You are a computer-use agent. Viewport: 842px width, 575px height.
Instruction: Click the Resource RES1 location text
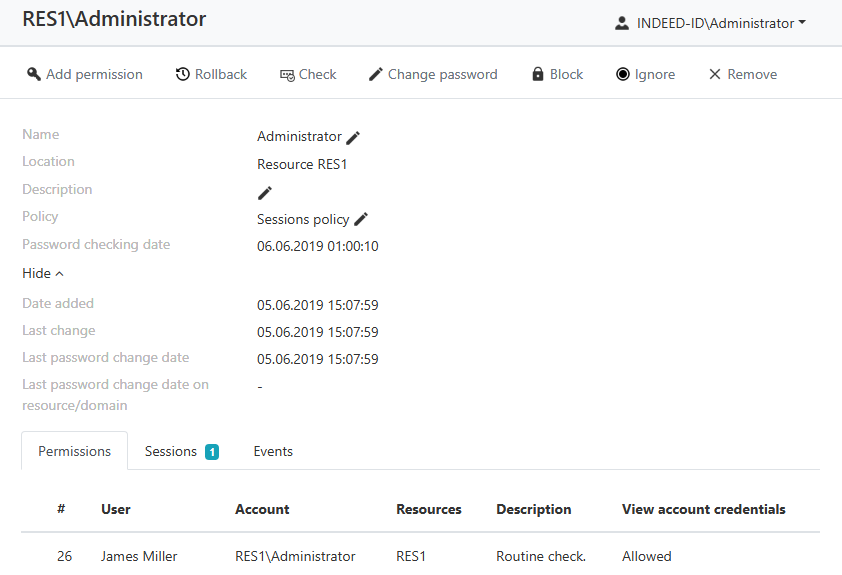[302, 165]
